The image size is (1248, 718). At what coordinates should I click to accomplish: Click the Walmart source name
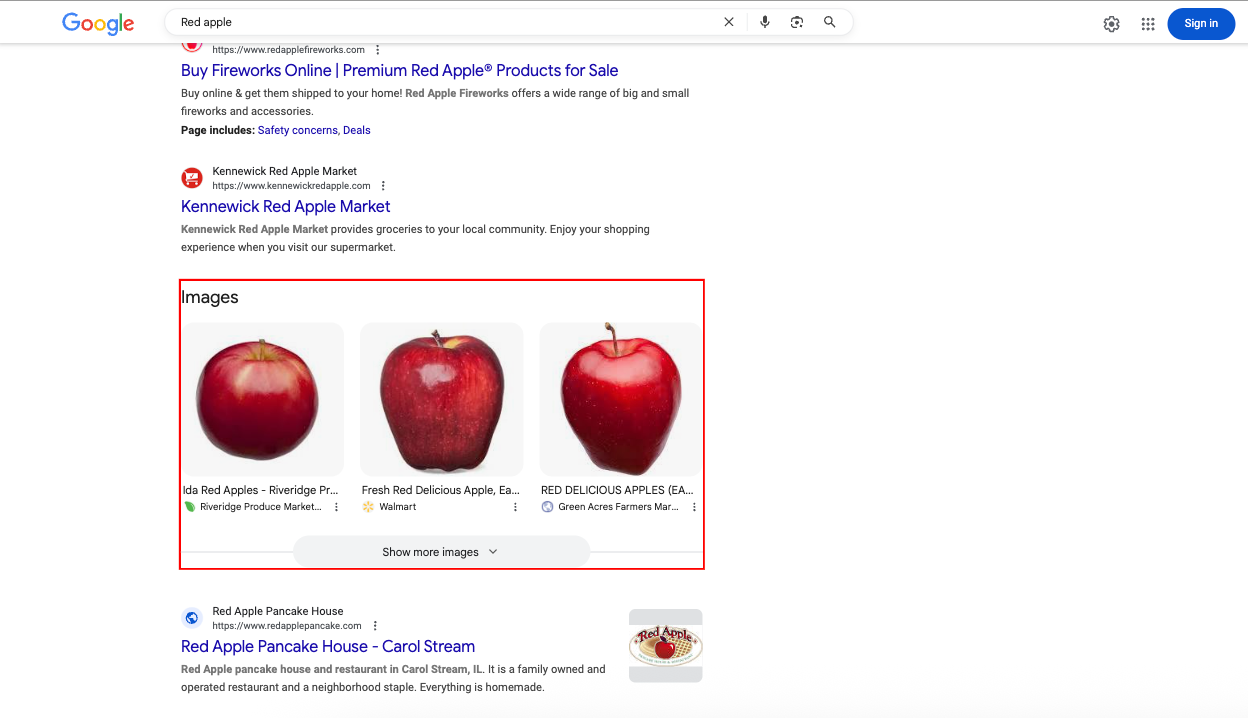[398, 507]
